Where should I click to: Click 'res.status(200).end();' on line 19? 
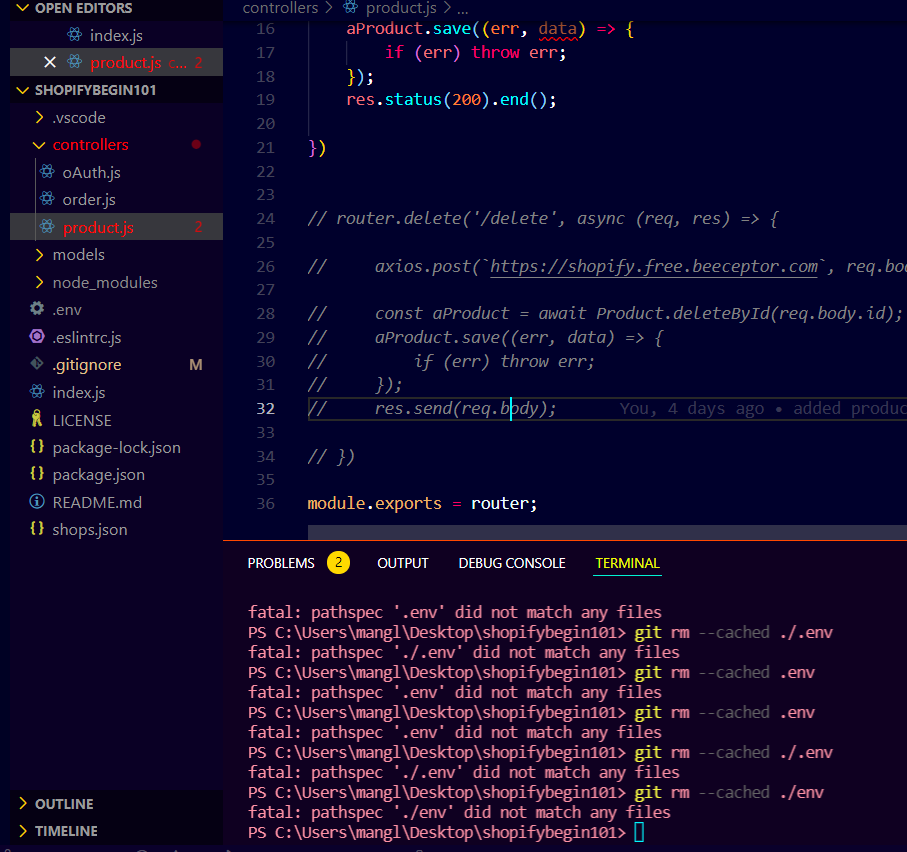coord(451,99)
